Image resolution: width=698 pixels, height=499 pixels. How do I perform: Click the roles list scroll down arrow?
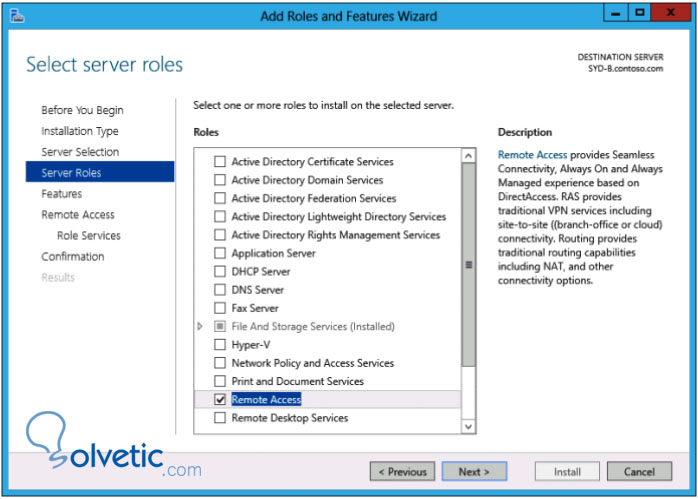point(468,426)
